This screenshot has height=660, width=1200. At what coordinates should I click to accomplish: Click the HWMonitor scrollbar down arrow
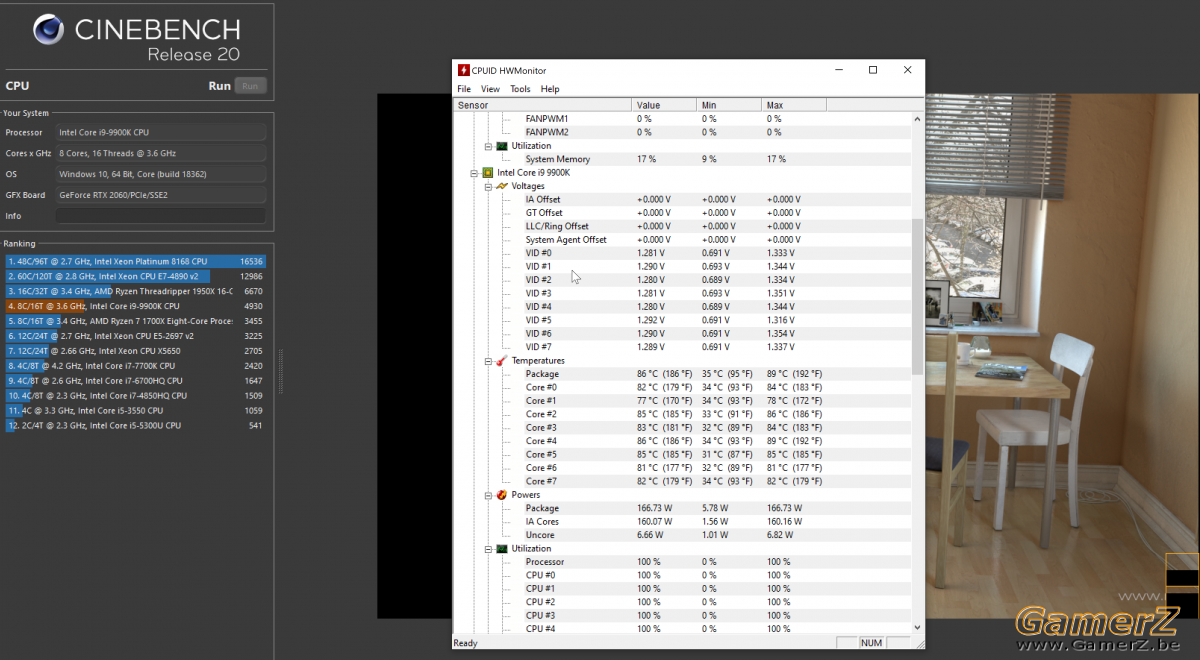[x=918, y=628]
